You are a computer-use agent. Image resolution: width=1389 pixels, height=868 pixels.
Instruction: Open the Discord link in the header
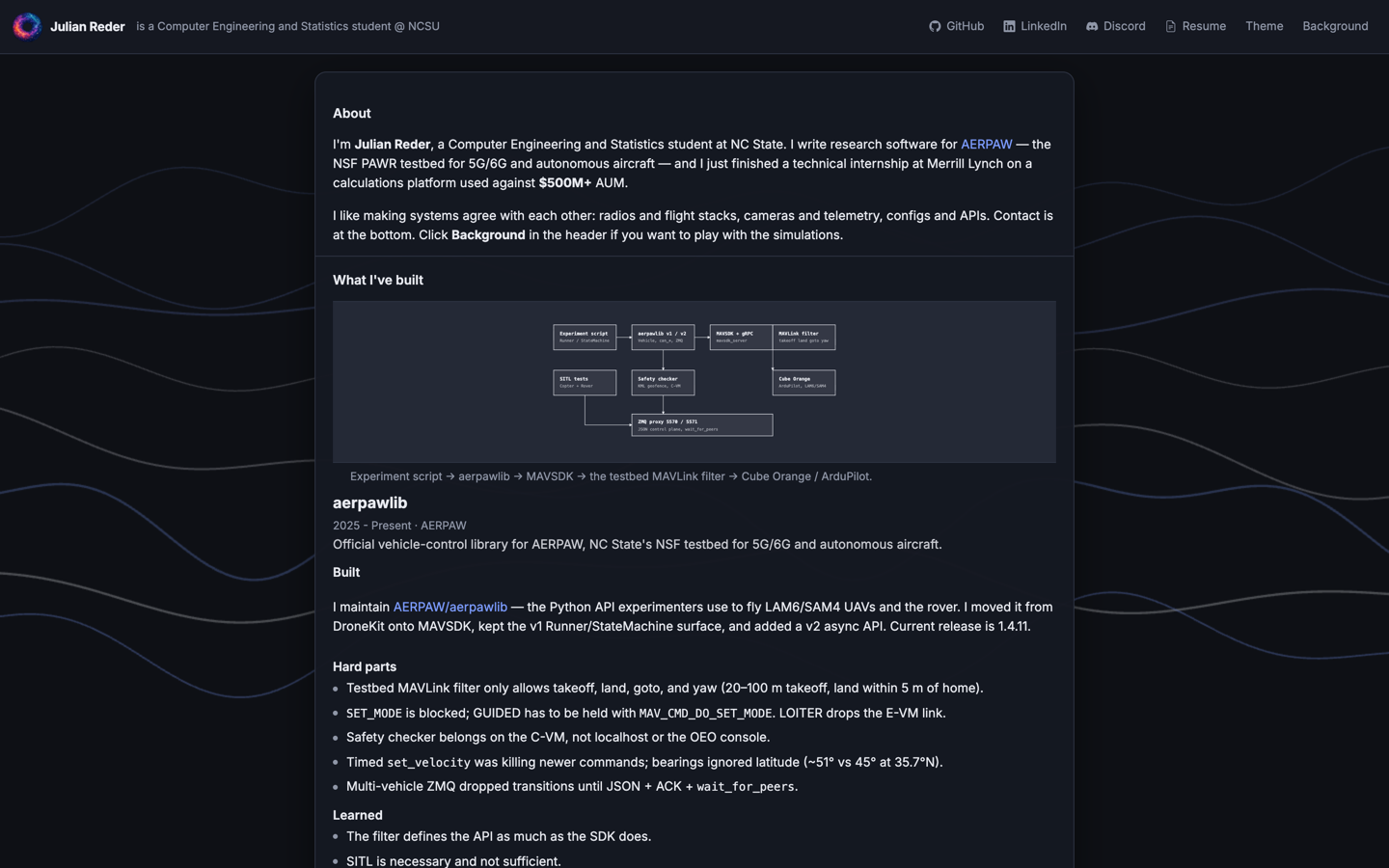[x=1115, y=26]
